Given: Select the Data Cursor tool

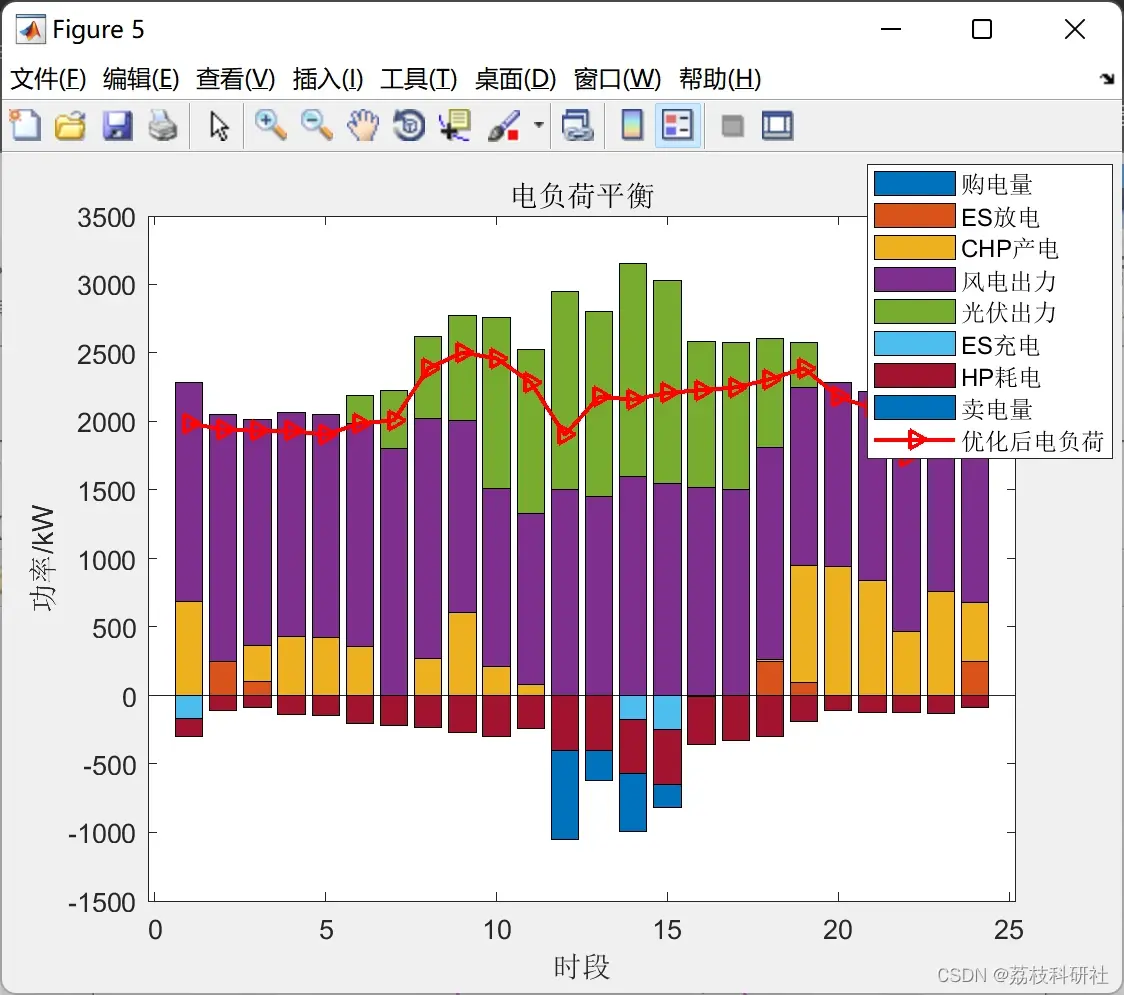Looking at the screenshot, I should click(x=455, y=125).
